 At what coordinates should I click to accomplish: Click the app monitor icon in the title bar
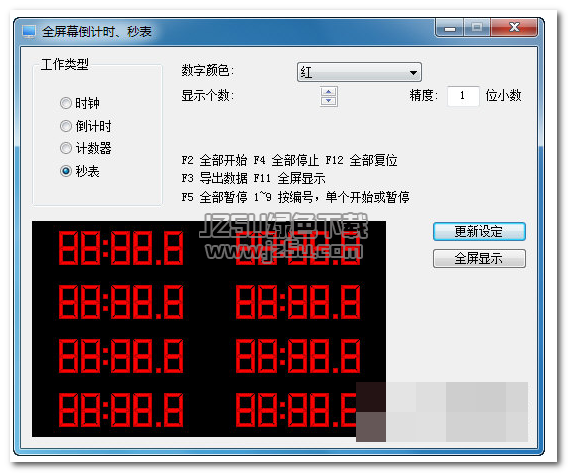point(29,32)
